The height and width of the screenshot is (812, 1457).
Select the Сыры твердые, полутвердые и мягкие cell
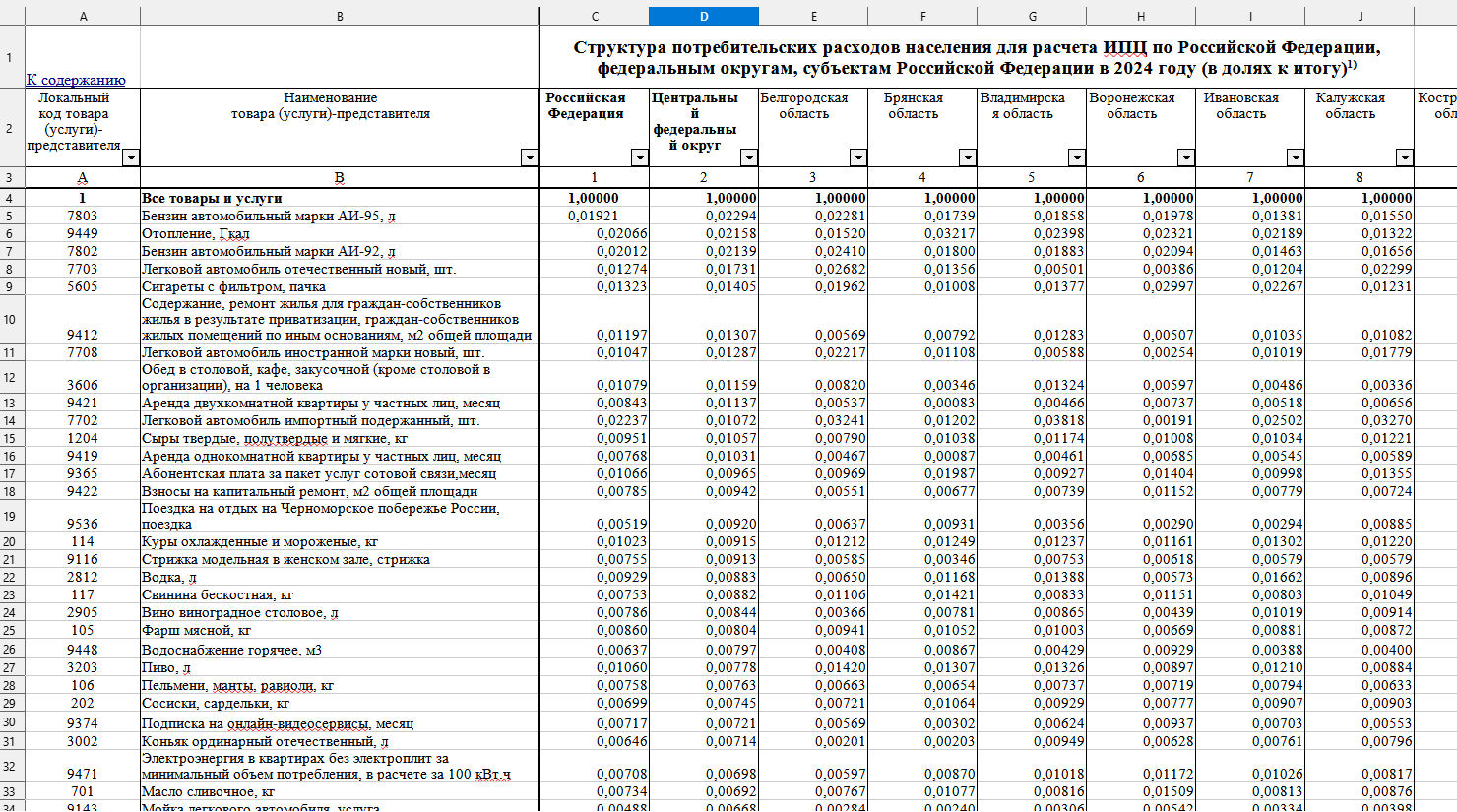click(340, 438)
